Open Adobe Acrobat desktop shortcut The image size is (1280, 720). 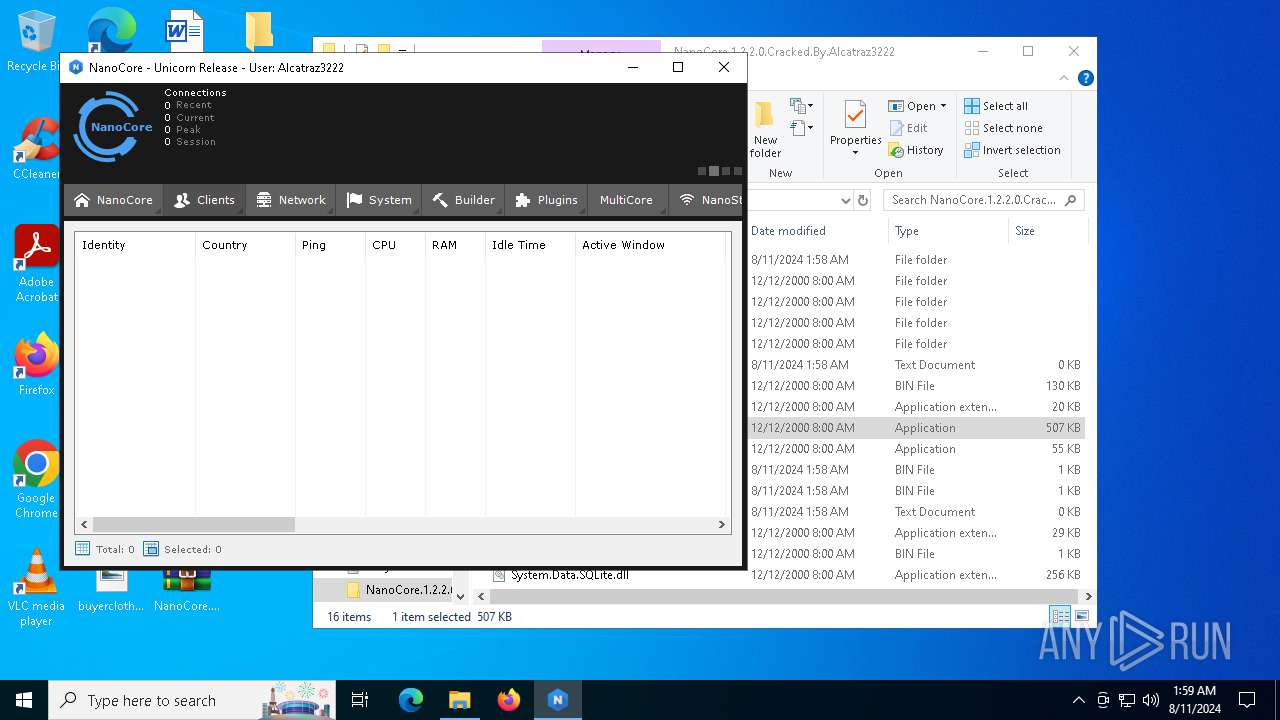point(36,264)
